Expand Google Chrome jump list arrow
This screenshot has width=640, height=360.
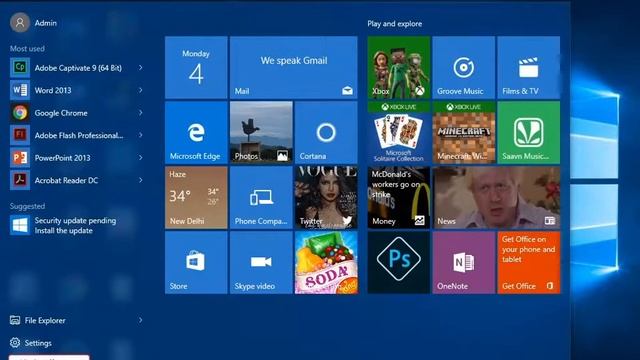tap(140, 112)
